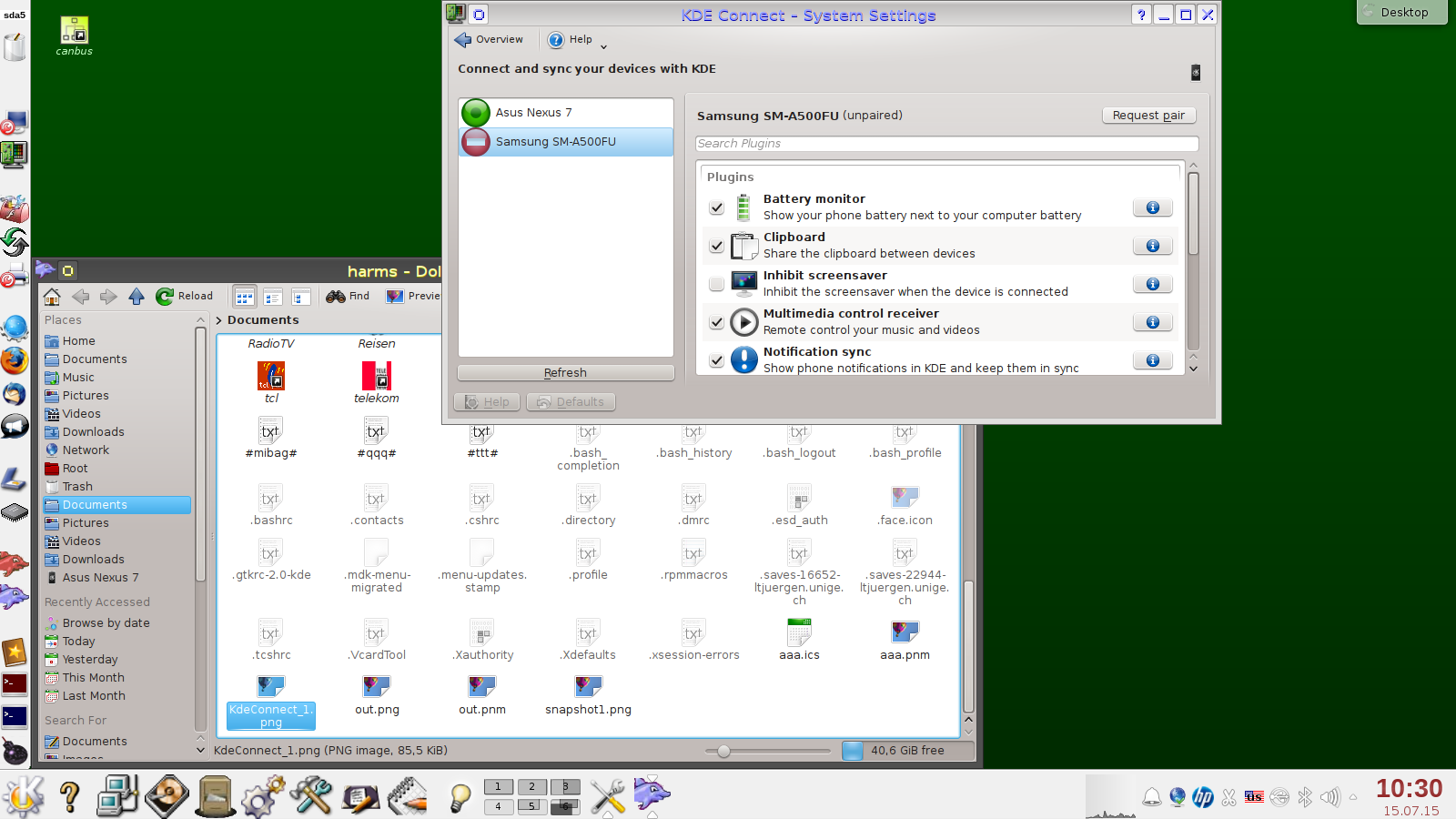Click the Home icon in Dolphin toolbar
The width and height of the screenshot is (1456, 819).
tap(52, 297)
